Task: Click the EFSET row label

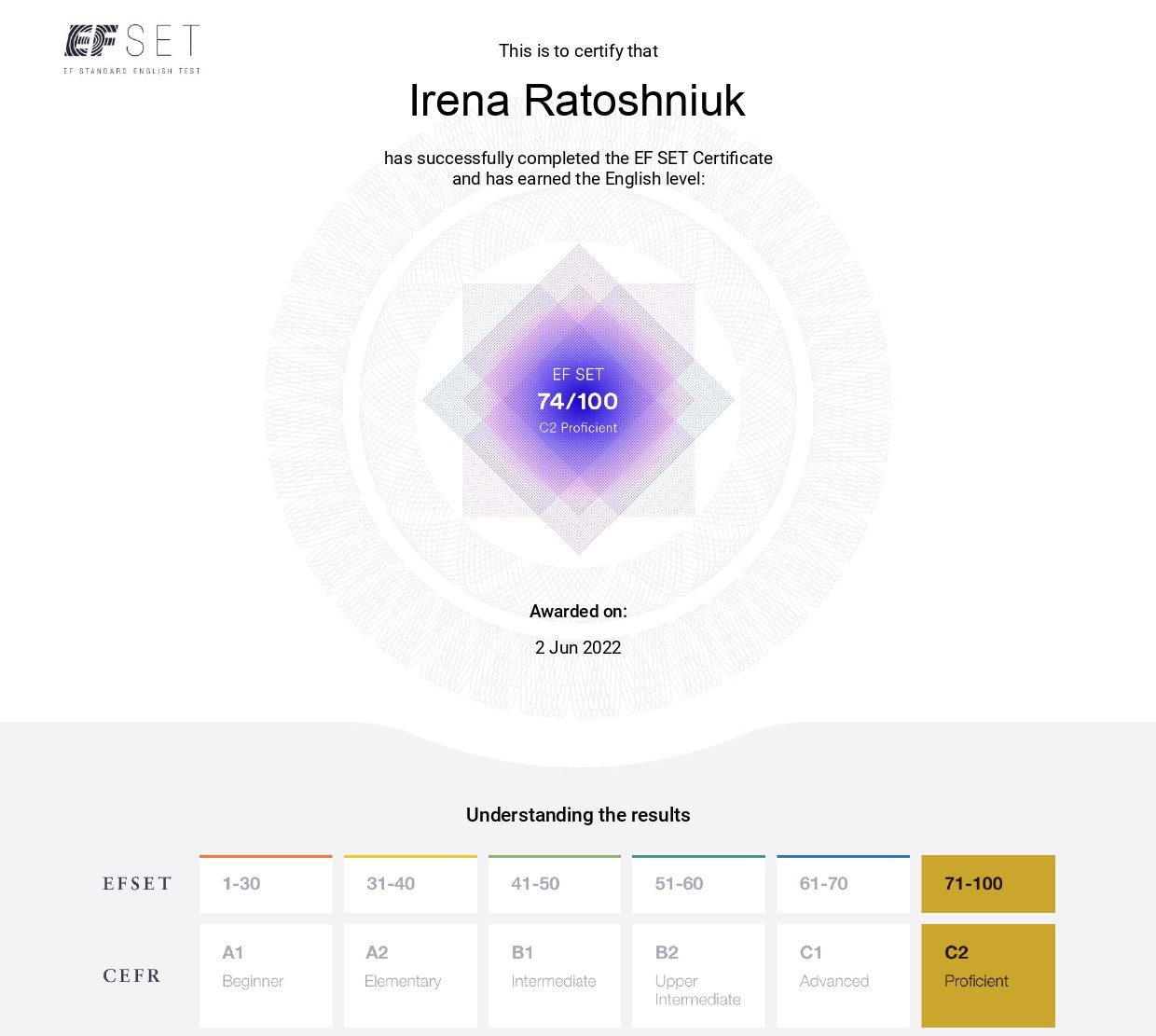Action: 138,884
